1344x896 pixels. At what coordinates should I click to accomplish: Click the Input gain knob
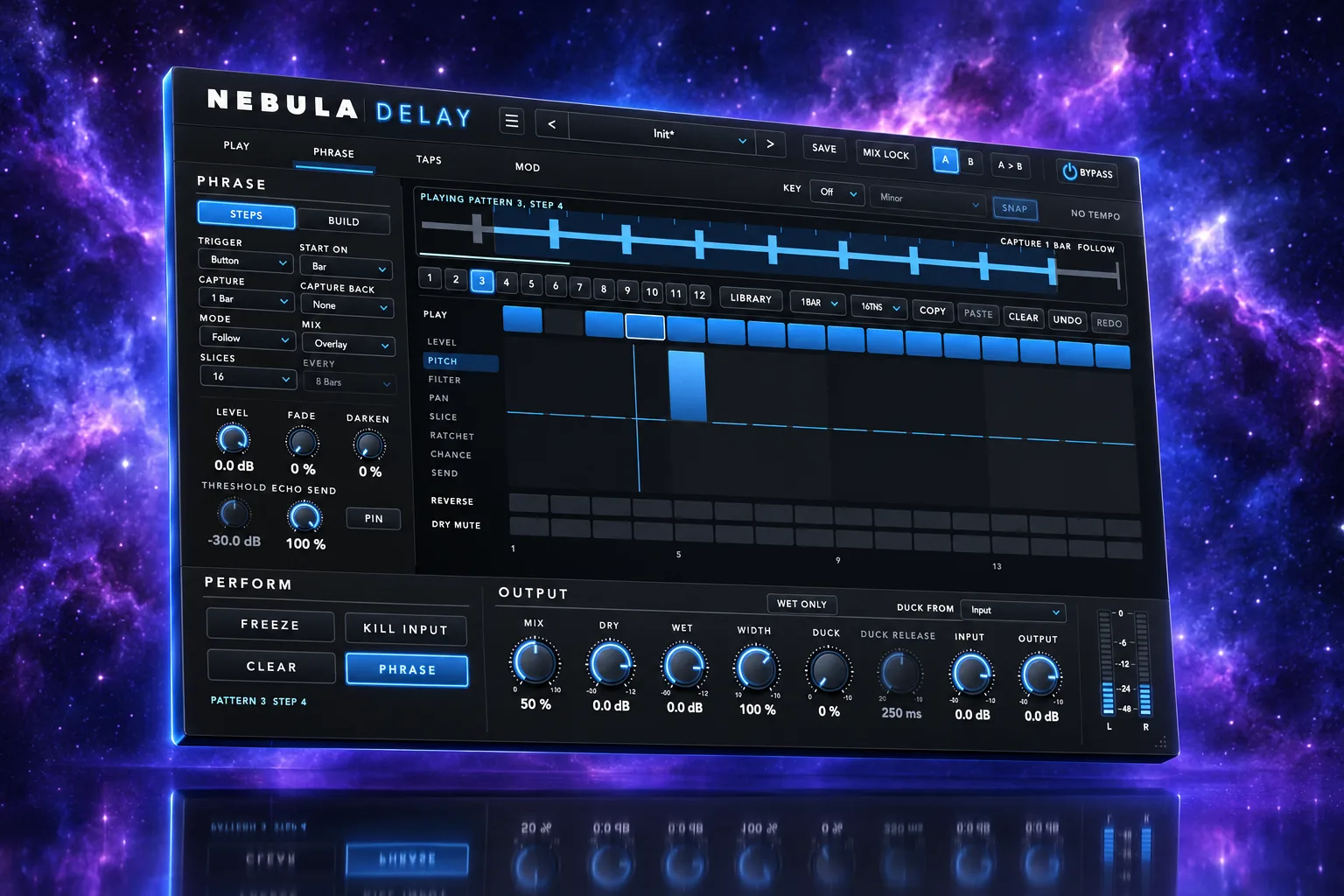(971, 675)
